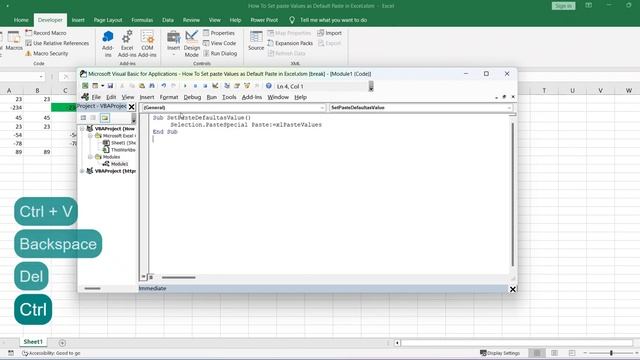Click the Undo arrow in VBA toolbar
640x360 pixels.
pyautogui.click(x=164, y=86)
